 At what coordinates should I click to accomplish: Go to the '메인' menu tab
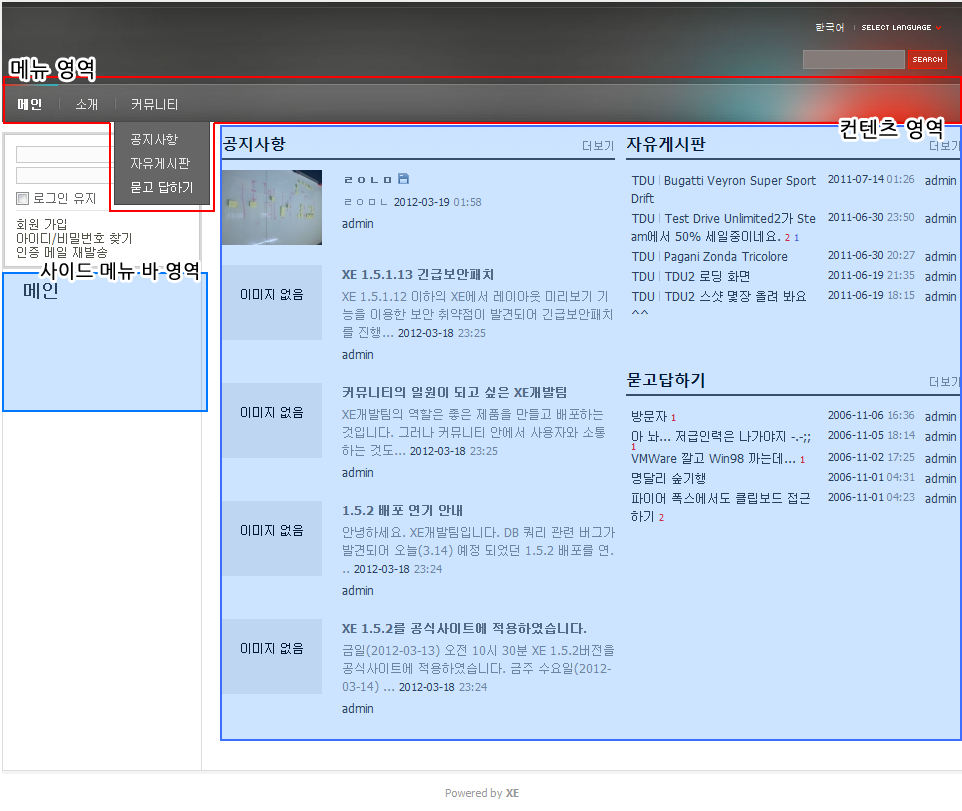pos(30,104)
